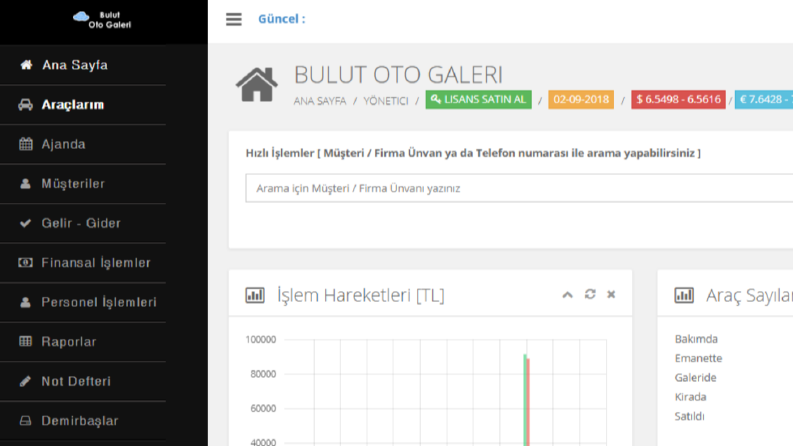Click the Bulut Oto Galeri cloud logo
The width and height of the screenshot is (793, 446).
click(102, 20)
